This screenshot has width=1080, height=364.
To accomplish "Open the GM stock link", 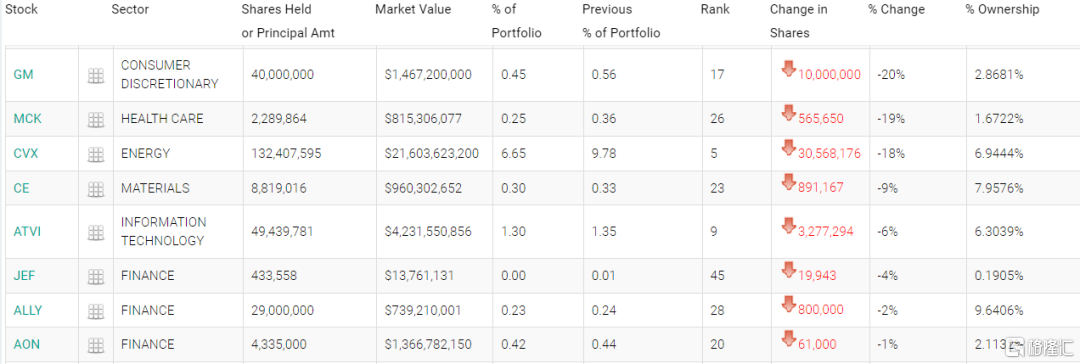I will coord(23,74).
